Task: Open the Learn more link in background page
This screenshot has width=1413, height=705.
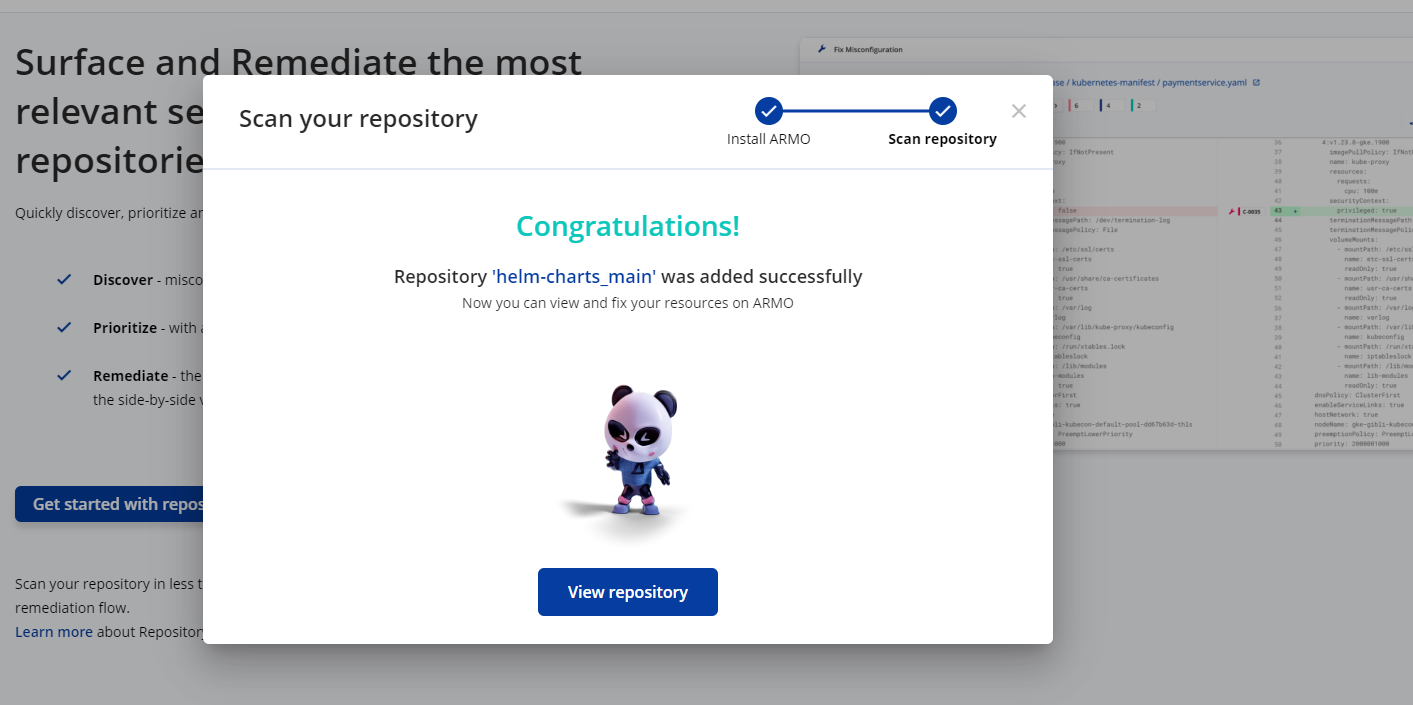Action: pos(54,632)
